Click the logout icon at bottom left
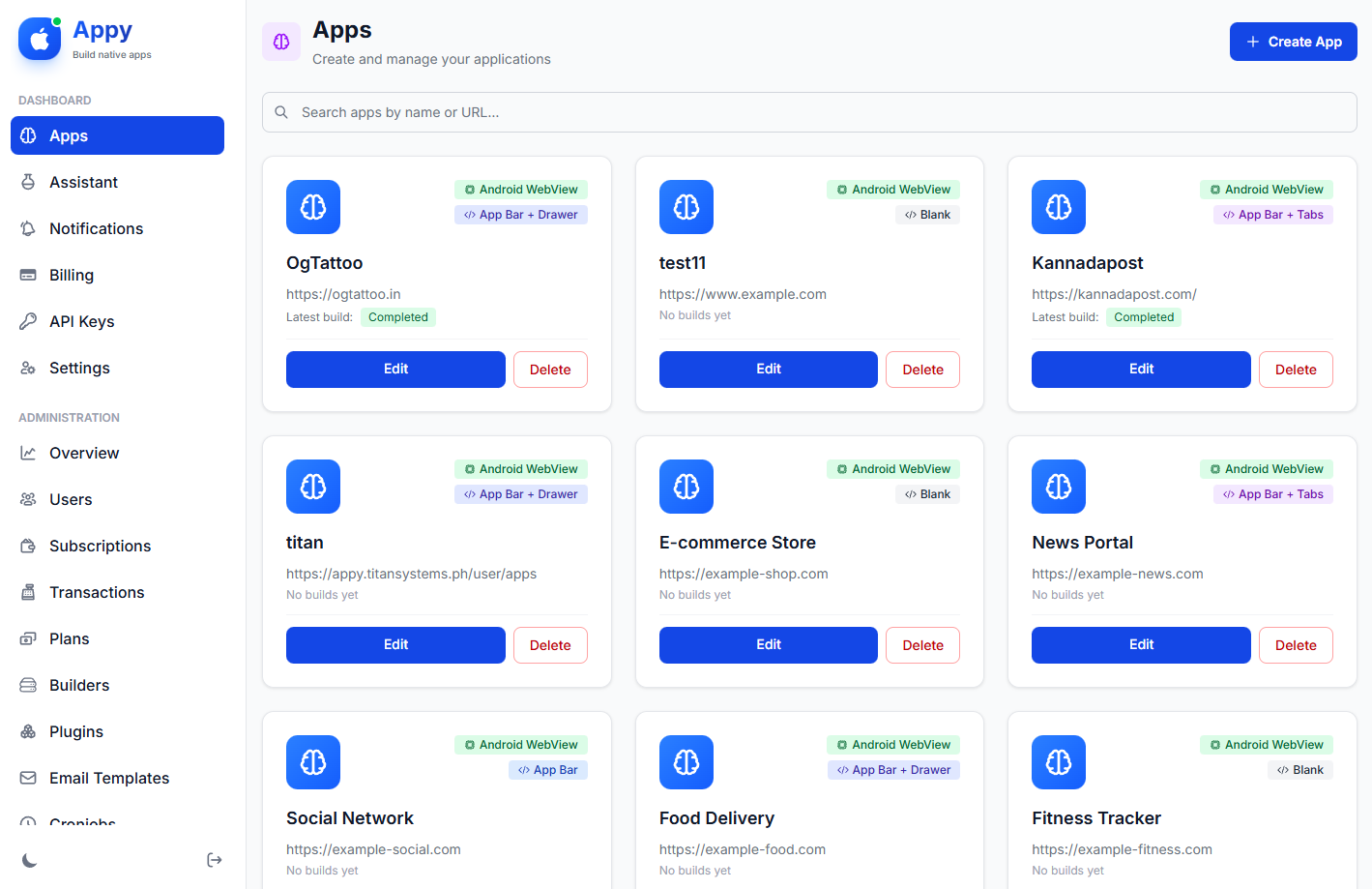 214,859
